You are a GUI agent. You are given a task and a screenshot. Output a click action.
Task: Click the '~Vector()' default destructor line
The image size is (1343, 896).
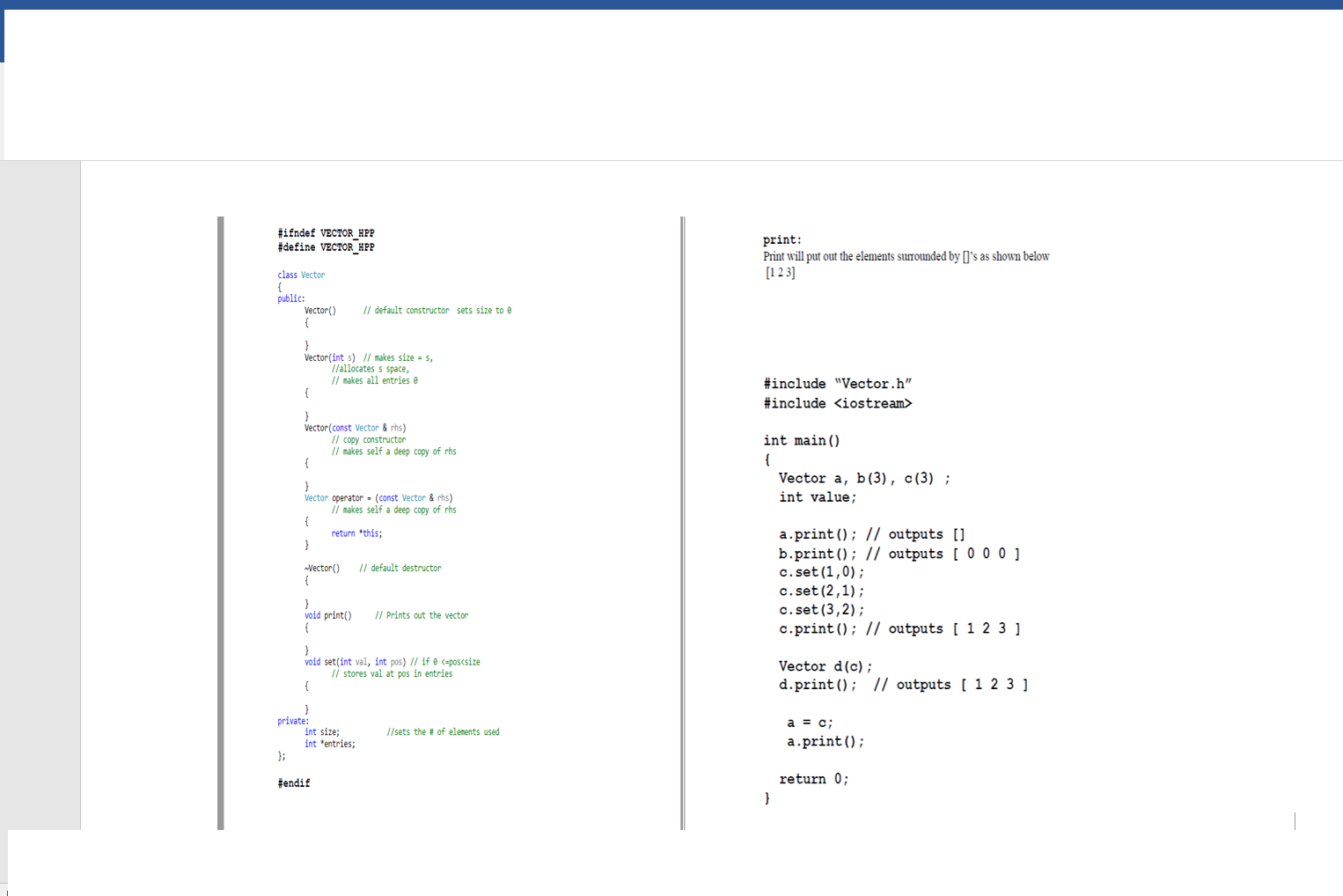(x=373, y=569)
